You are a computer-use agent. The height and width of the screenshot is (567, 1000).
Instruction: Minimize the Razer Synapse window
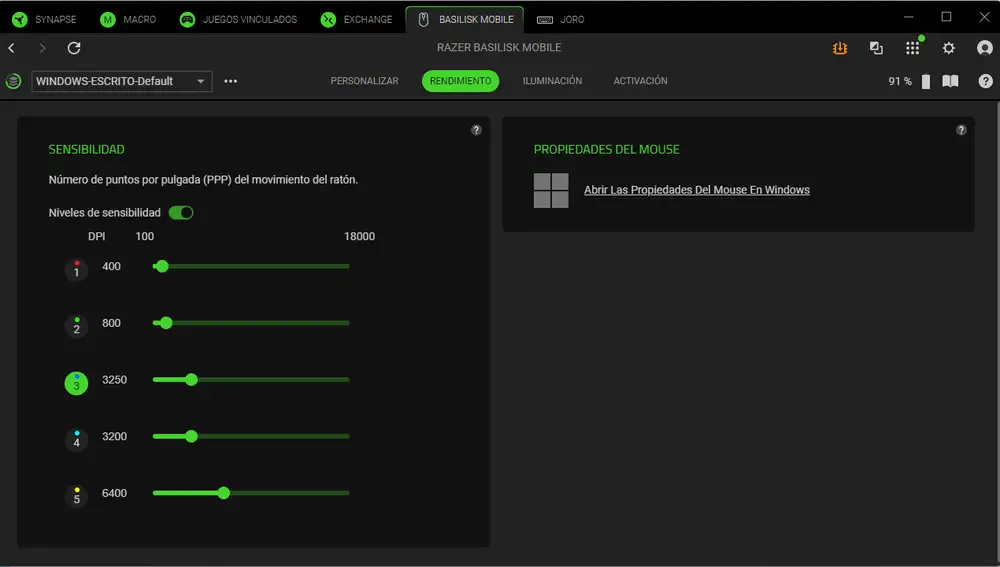pos(909,17)
